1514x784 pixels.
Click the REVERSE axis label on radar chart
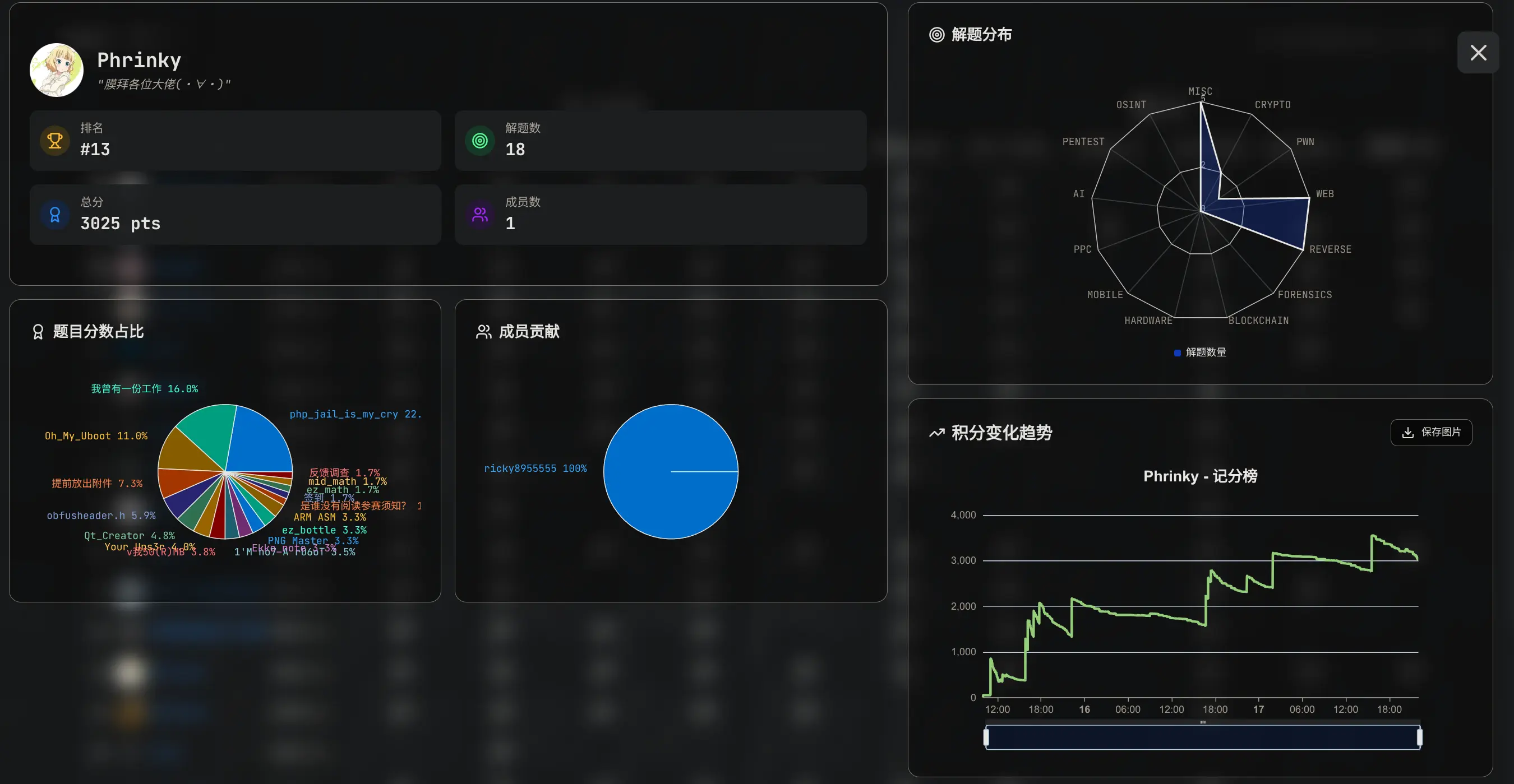pyautogui.click(x=1330, y=249)
